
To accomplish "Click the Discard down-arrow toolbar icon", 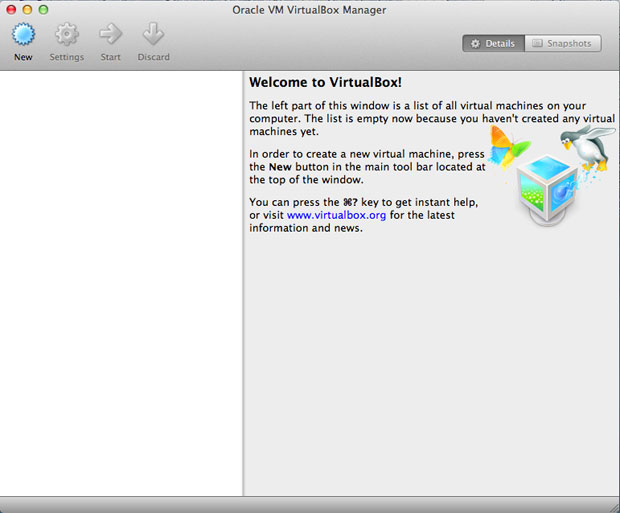I will [153, 34].
